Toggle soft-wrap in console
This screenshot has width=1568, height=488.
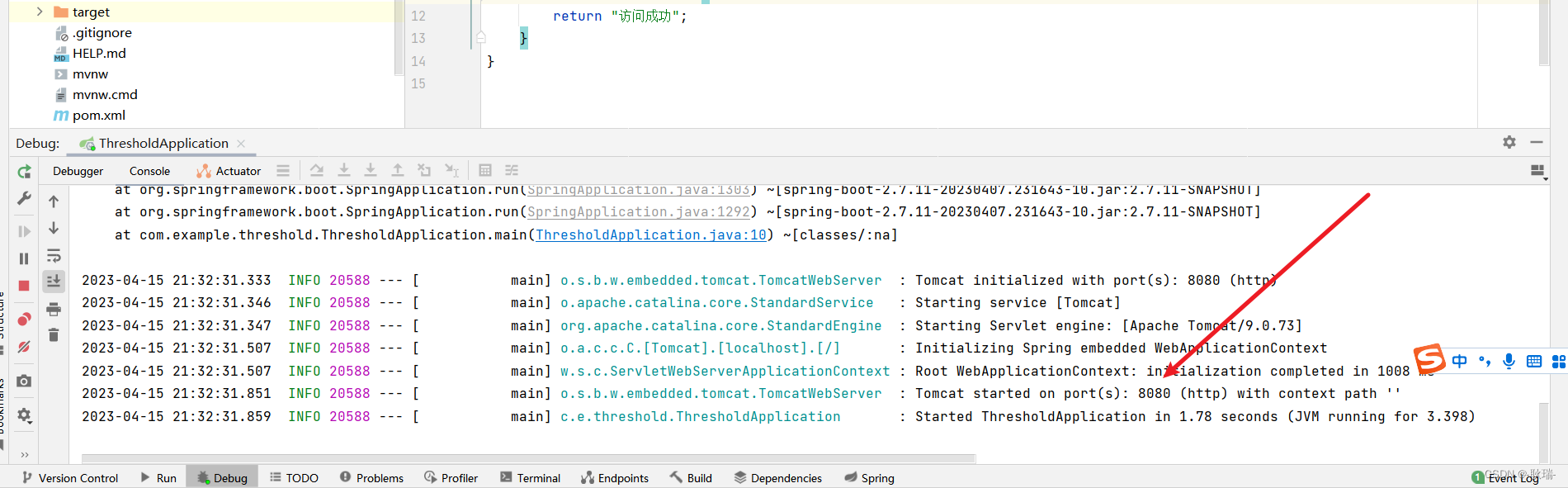click(x=54, y=255)
